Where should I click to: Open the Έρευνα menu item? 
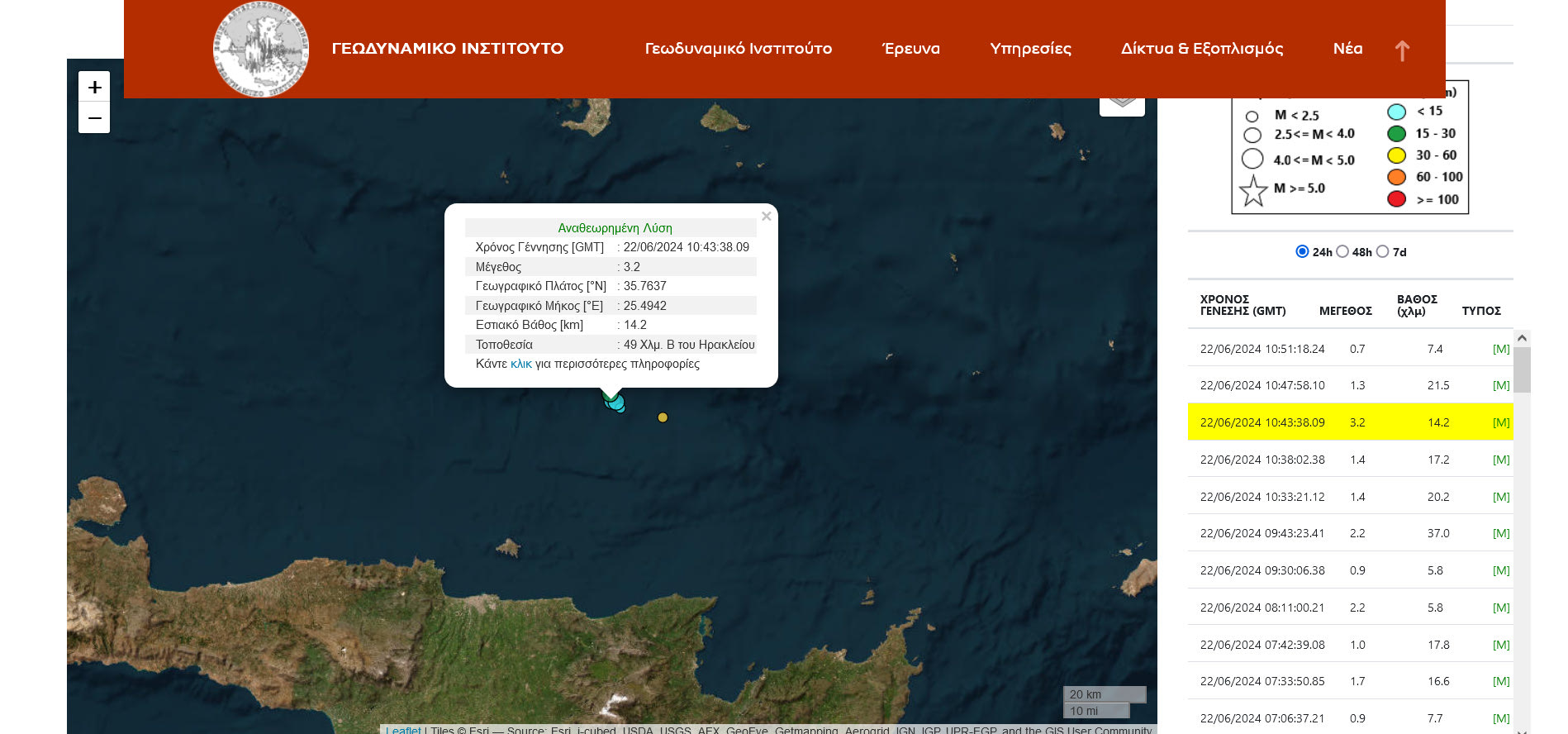tap(910, 49)
